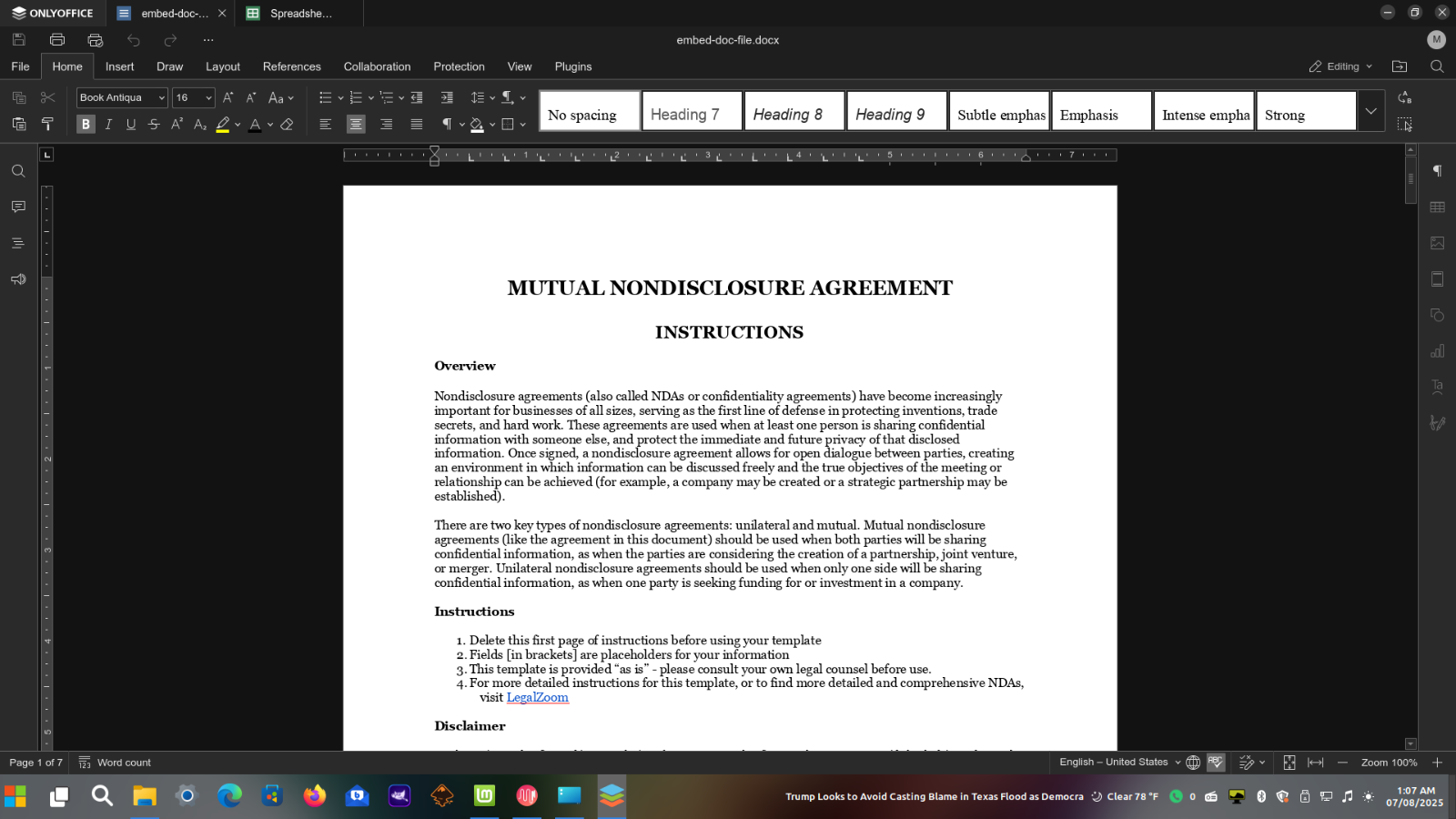Click the Word count button
Image resolution: width=1456 pixels, height=819 pixels.
(115, 763)
